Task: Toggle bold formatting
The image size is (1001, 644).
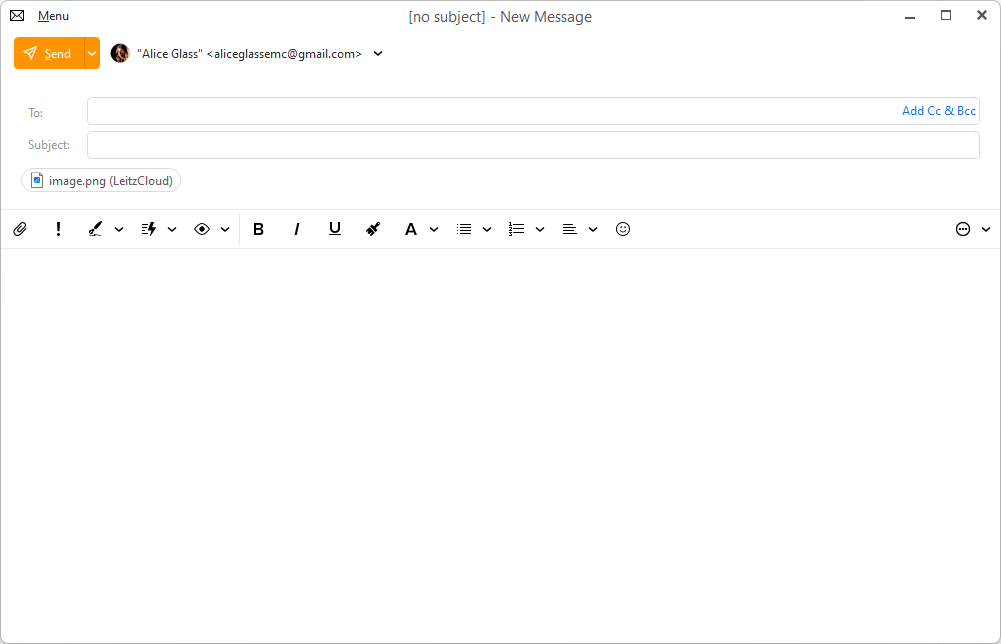Action: 258,229
